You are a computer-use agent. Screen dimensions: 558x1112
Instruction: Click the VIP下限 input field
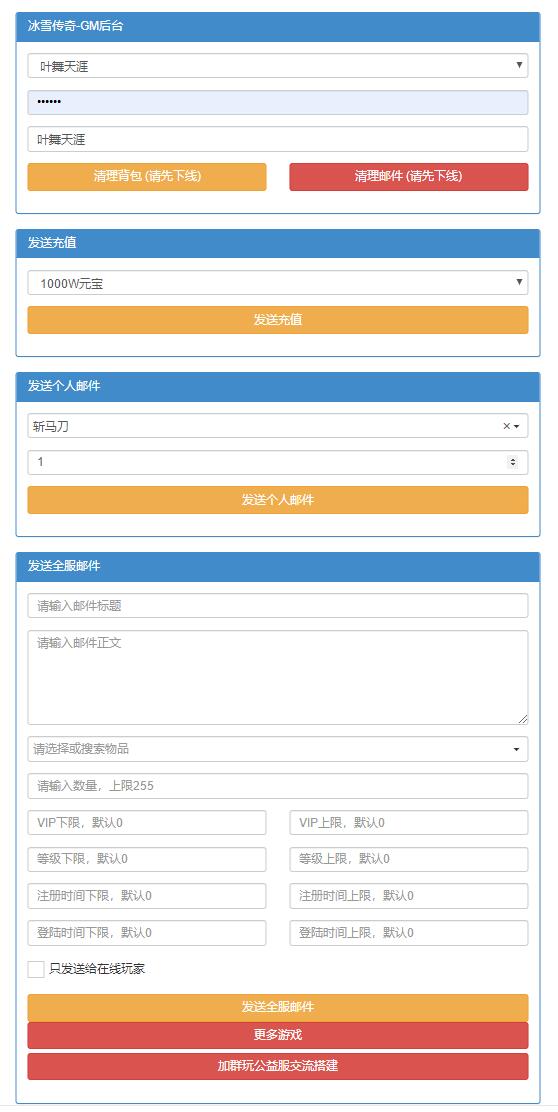(147, 823)
